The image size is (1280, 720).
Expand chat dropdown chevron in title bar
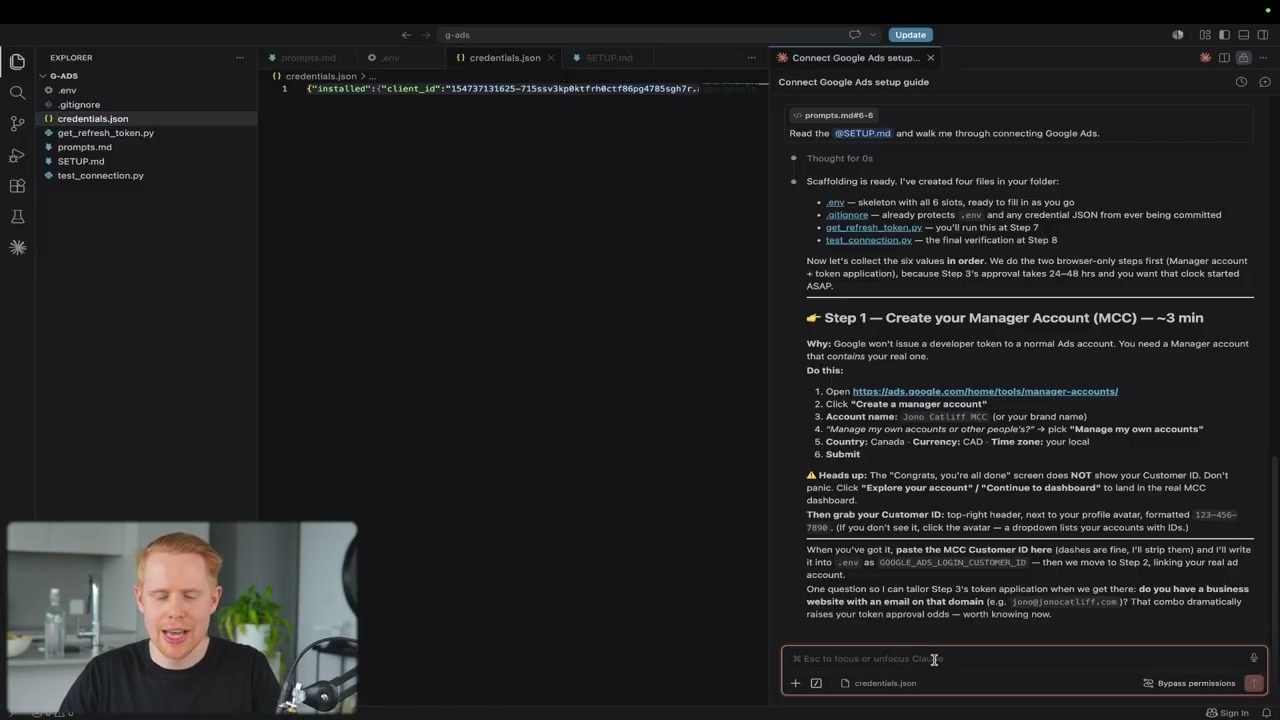coord(872,35)
